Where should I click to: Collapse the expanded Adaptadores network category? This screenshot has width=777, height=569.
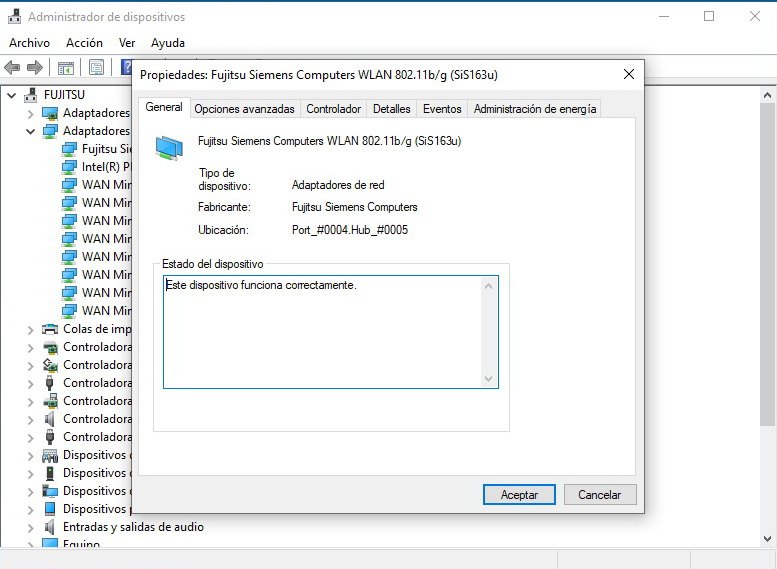(30, 132)
